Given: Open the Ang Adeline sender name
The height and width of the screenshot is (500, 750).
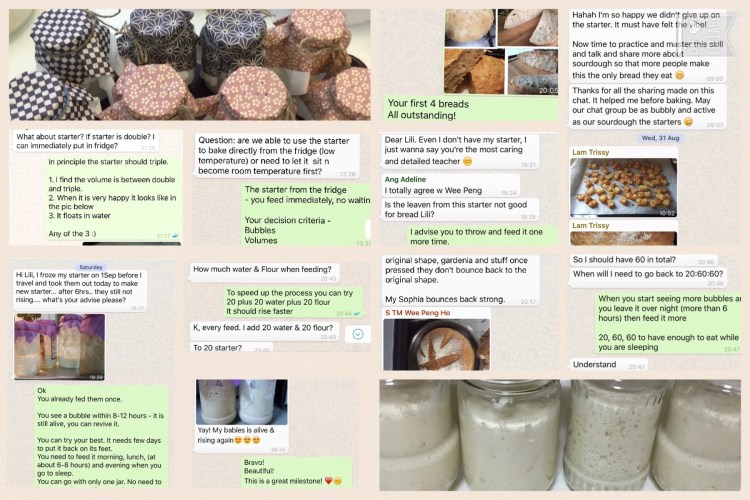Looking at the screenshot, I should [x=405, y=179].
